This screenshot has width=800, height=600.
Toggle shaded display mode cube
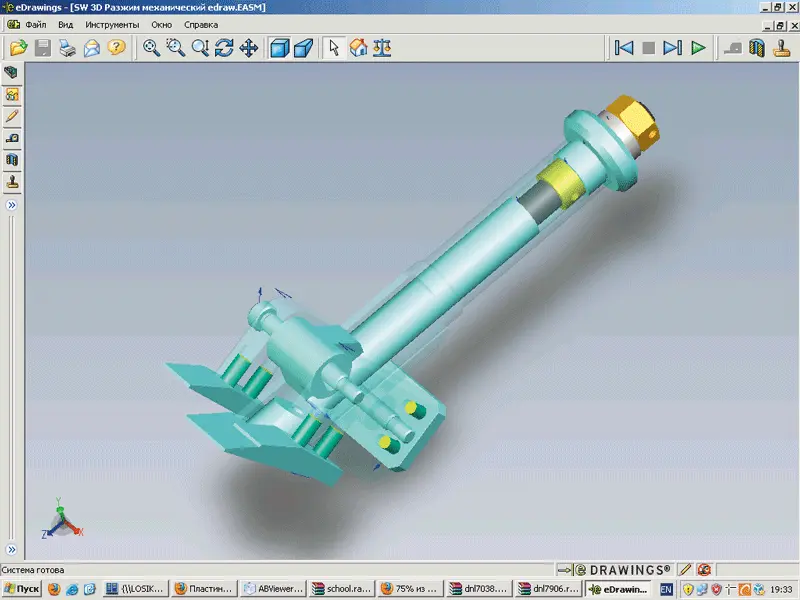(280, 47)
